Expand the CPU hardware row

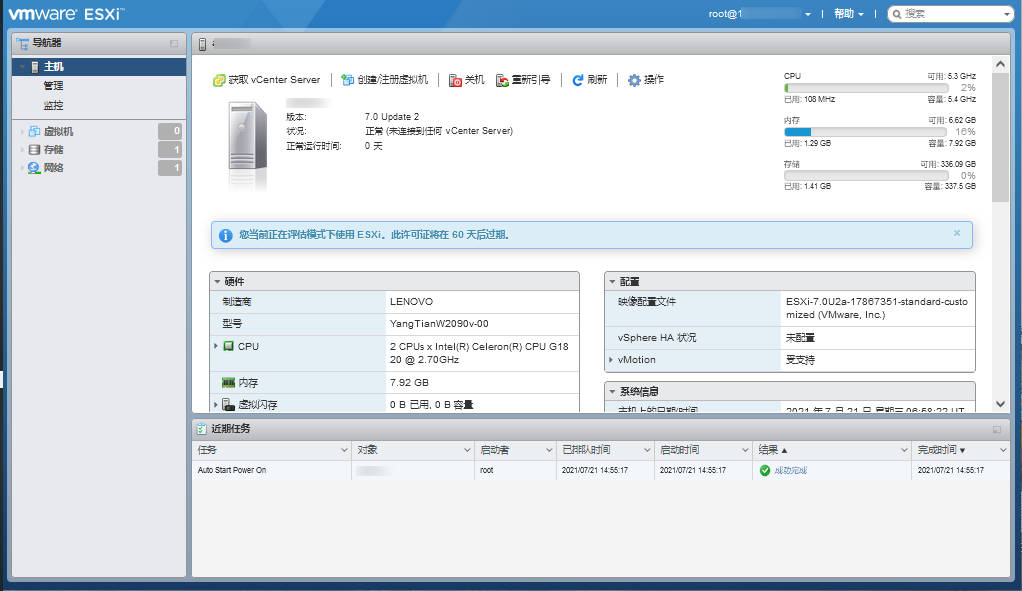tap(216, 346)
